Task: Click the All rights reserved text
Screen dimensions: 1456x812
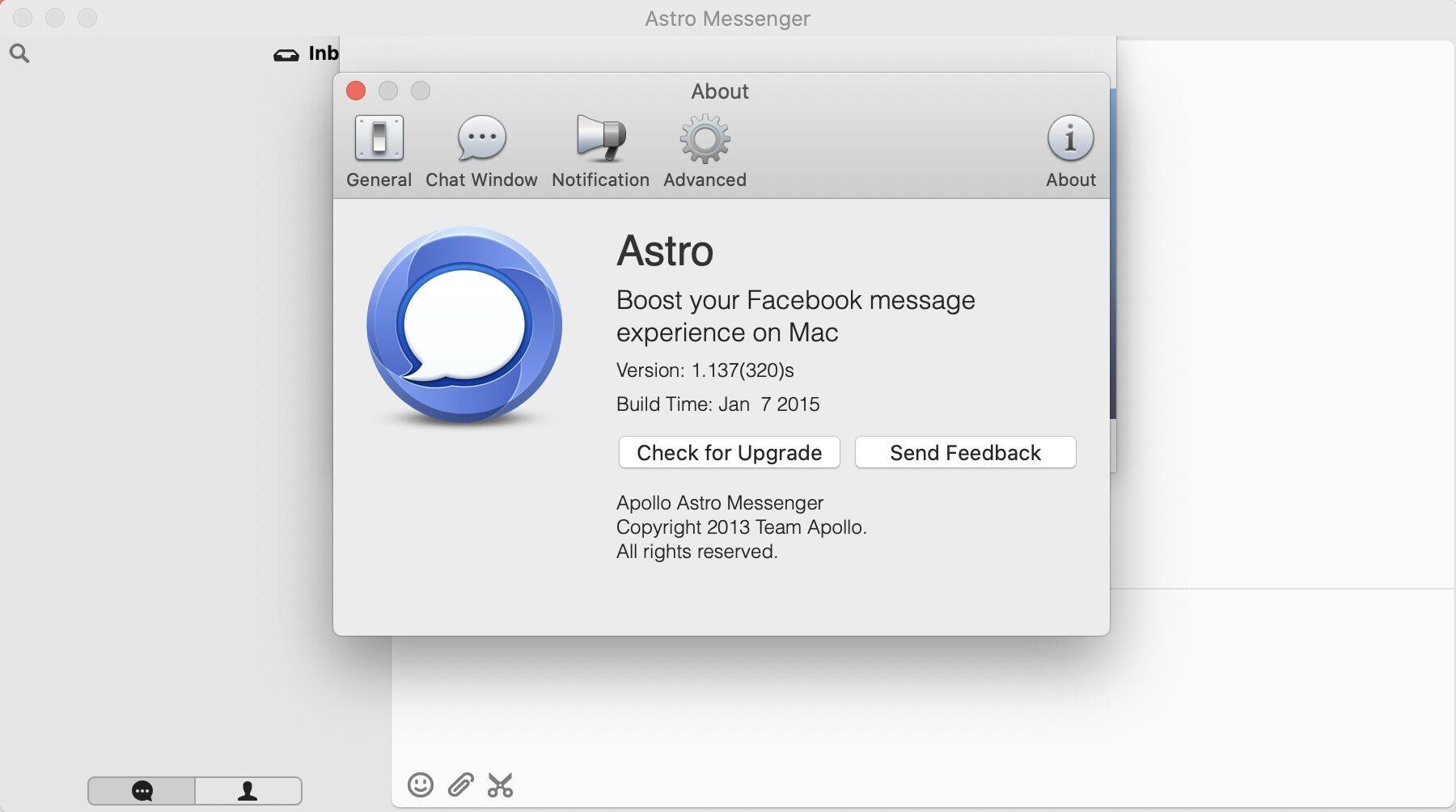Action: (697, 552)
